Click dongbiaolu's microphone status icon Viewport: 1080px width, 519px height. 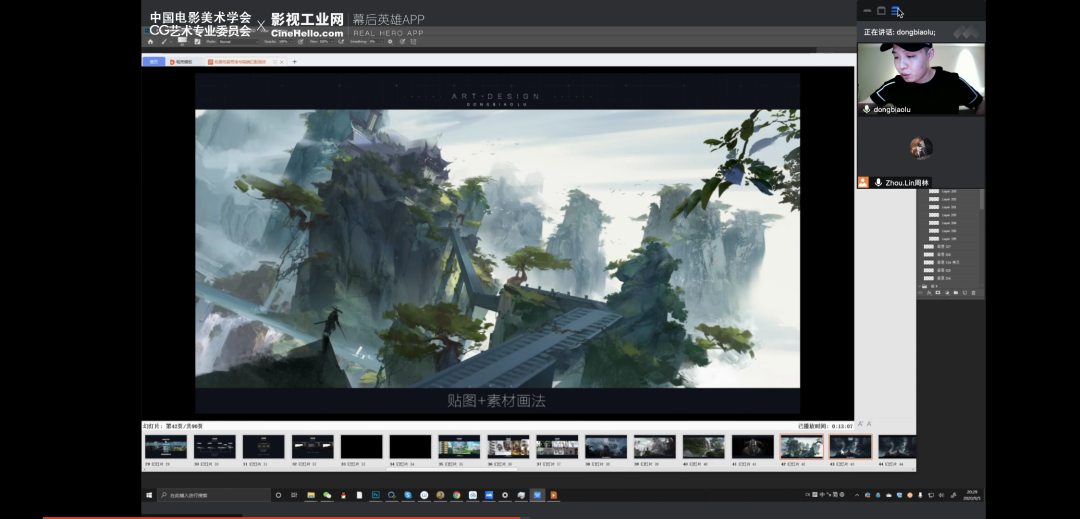pos(866,109)
